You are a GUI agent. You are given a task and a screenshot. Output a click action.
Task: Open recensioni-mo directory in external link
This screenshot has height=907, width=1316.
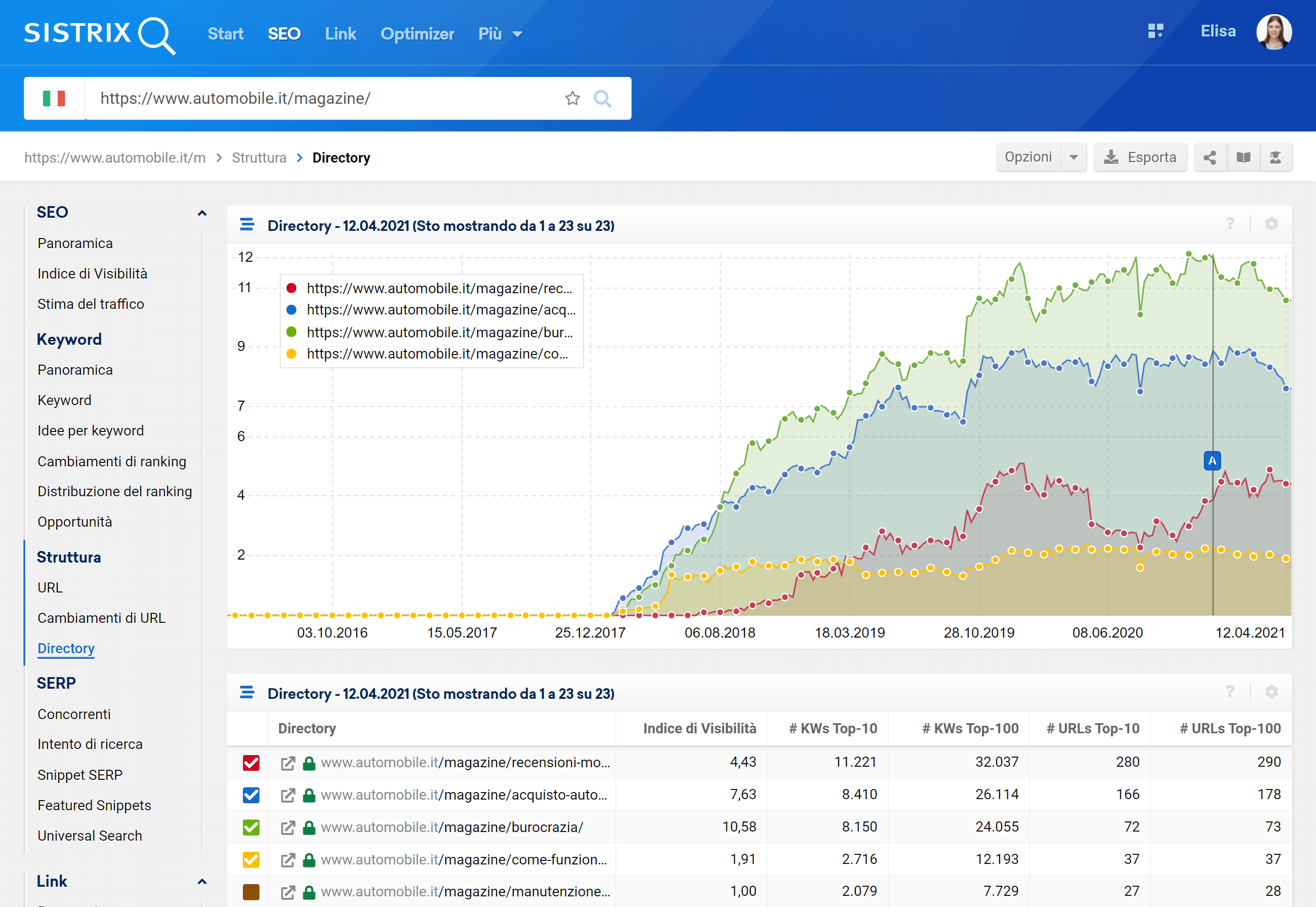coord(288,763)
